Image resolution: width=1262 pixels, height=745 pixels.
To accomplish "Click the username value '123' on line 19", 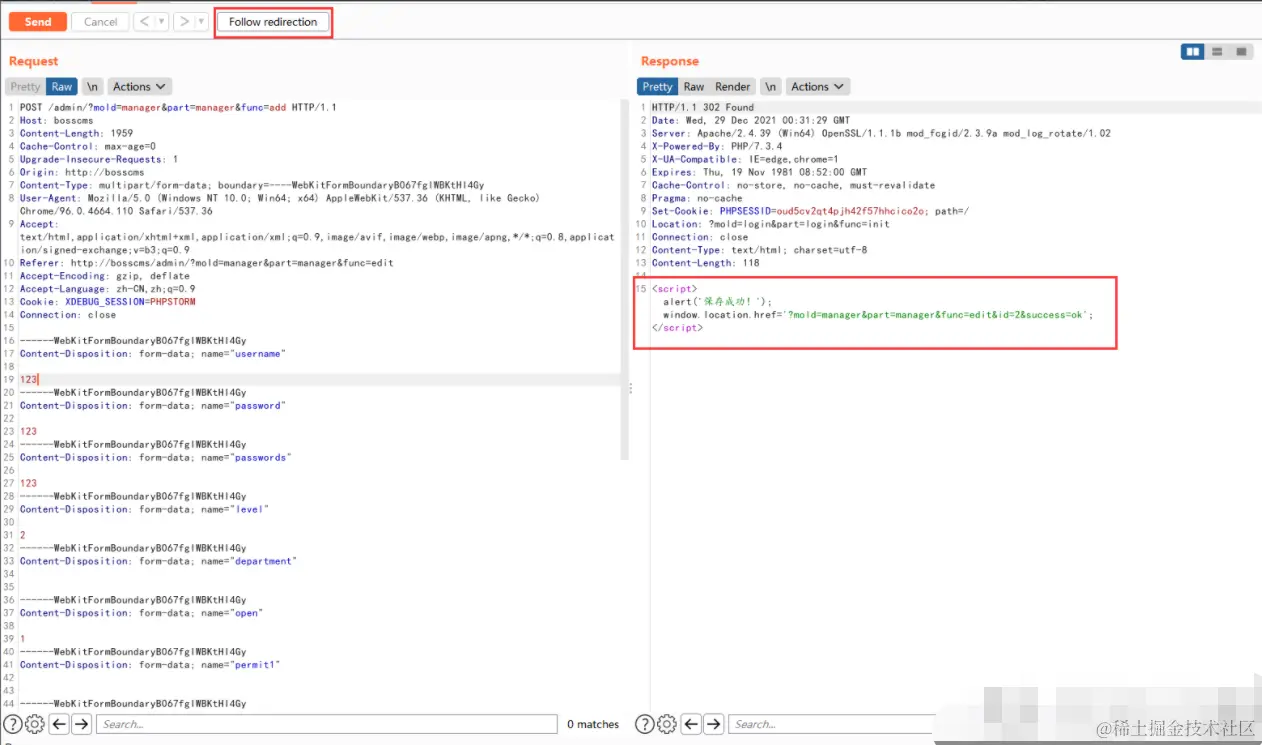I will pos(29,379).
